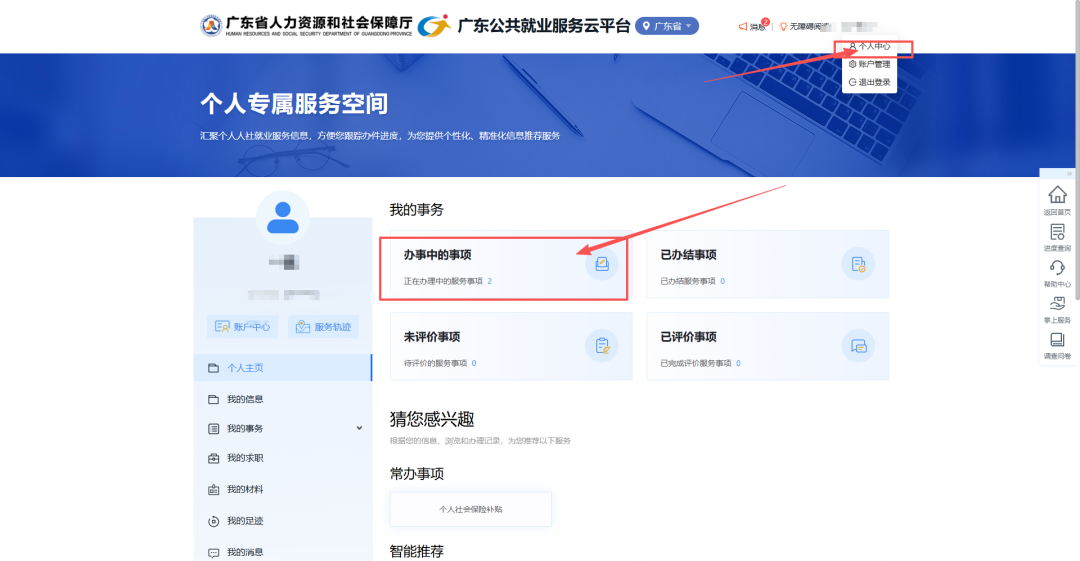Open the 调查问卷 survey icon
This screenshot has height=561, width=1080.
[x=1057, y=339]
